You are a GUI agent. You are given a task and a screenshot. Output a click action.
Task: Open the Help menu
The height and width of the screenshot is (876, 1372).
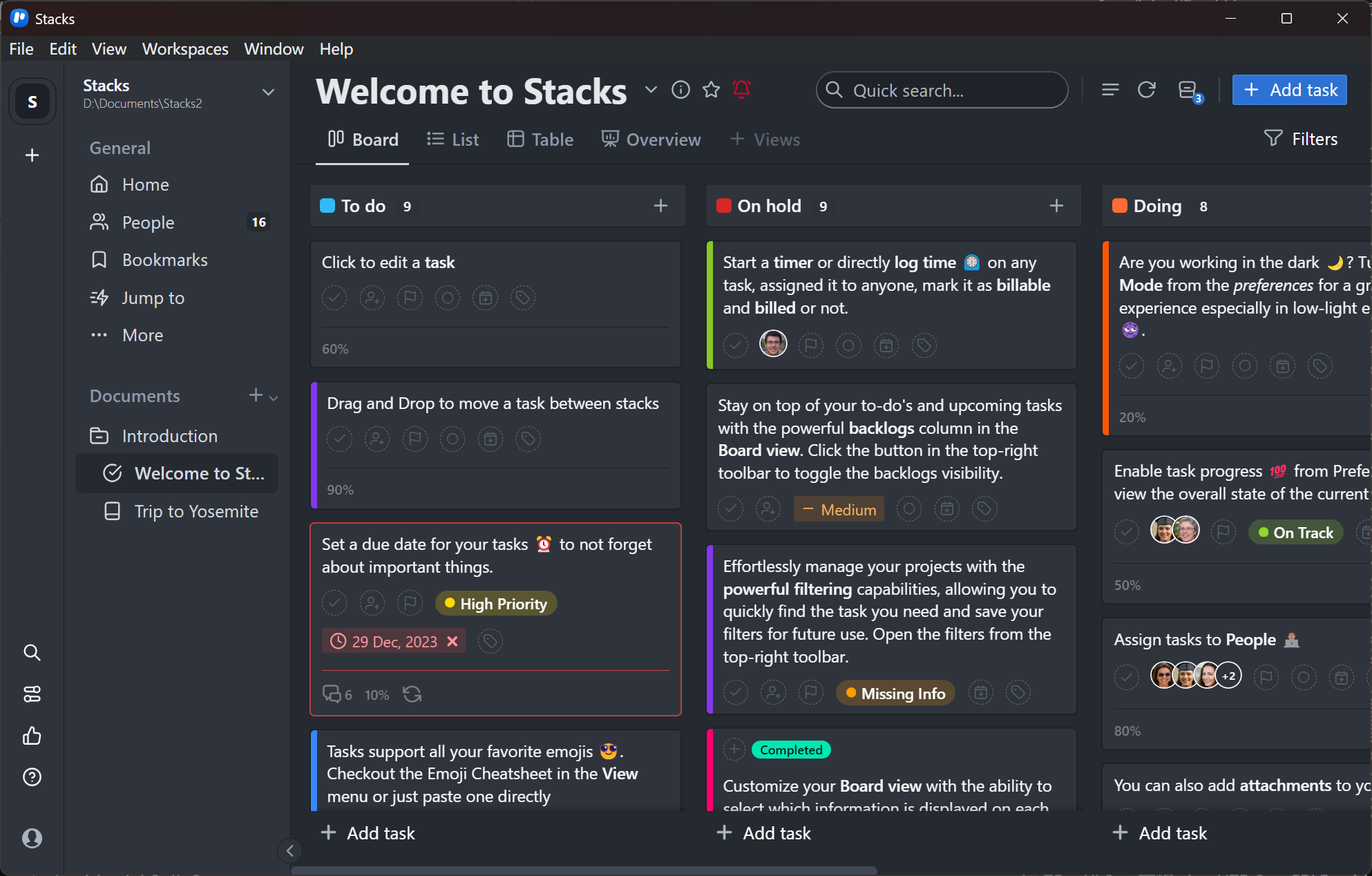click(336, 48)
